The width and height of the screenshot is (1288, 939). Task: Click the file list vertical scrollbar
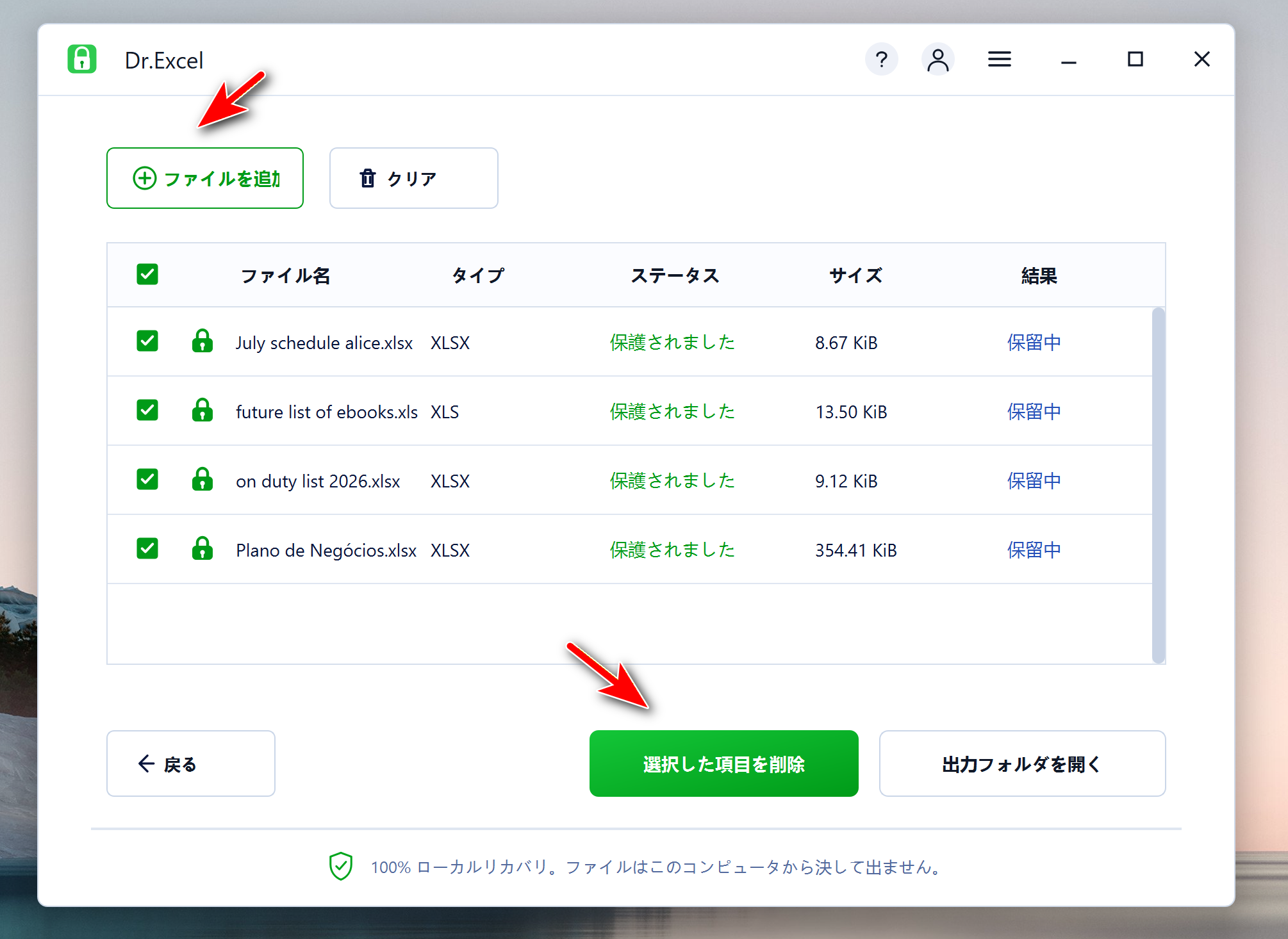point(1158,486)
